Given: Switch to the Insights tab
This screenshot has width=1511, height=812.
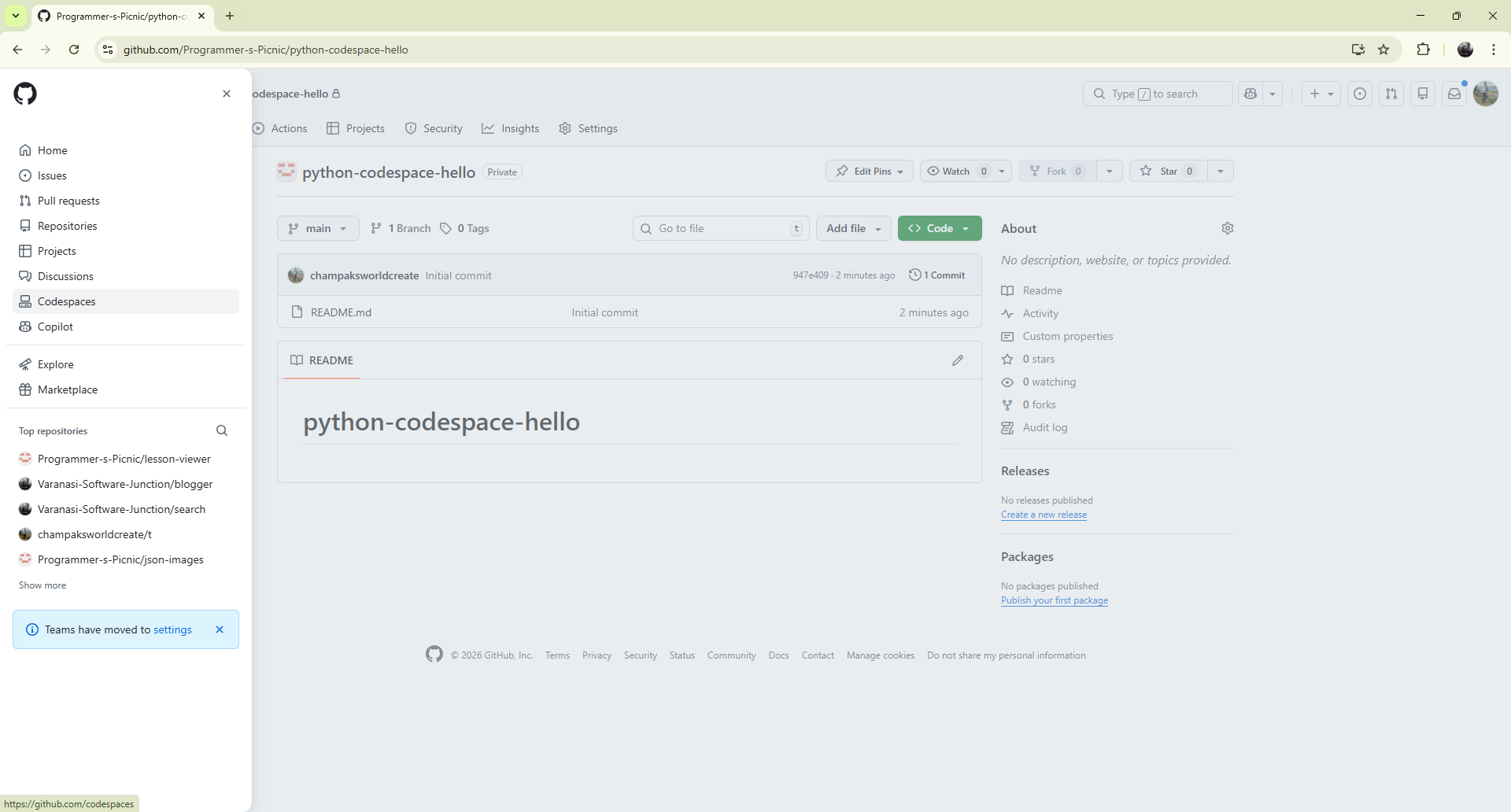Looking at the screenshot, I should (x=511, y=128).
